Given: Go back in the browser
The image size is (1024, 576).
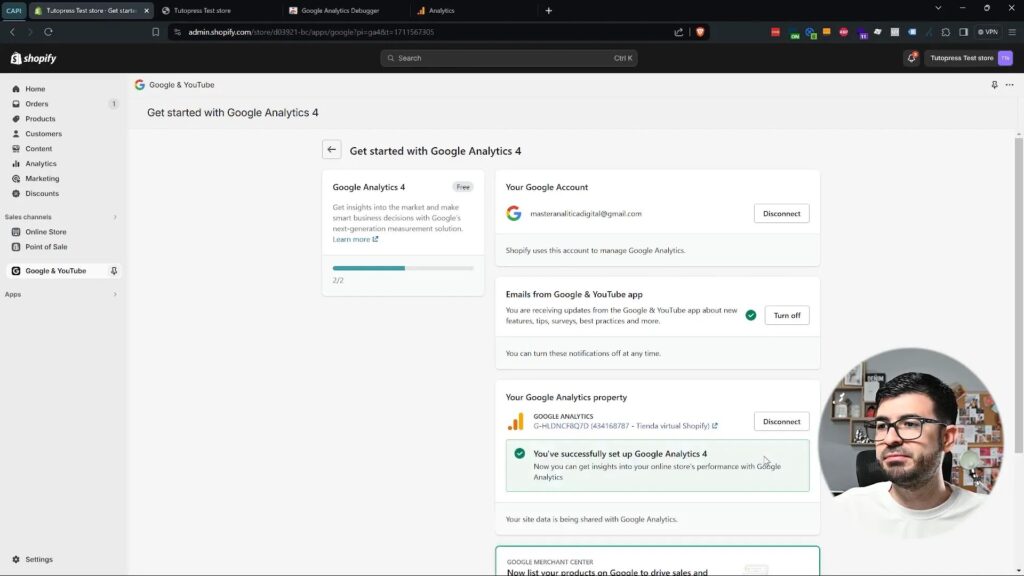Looking at the screenshot, I should point(12,32).
